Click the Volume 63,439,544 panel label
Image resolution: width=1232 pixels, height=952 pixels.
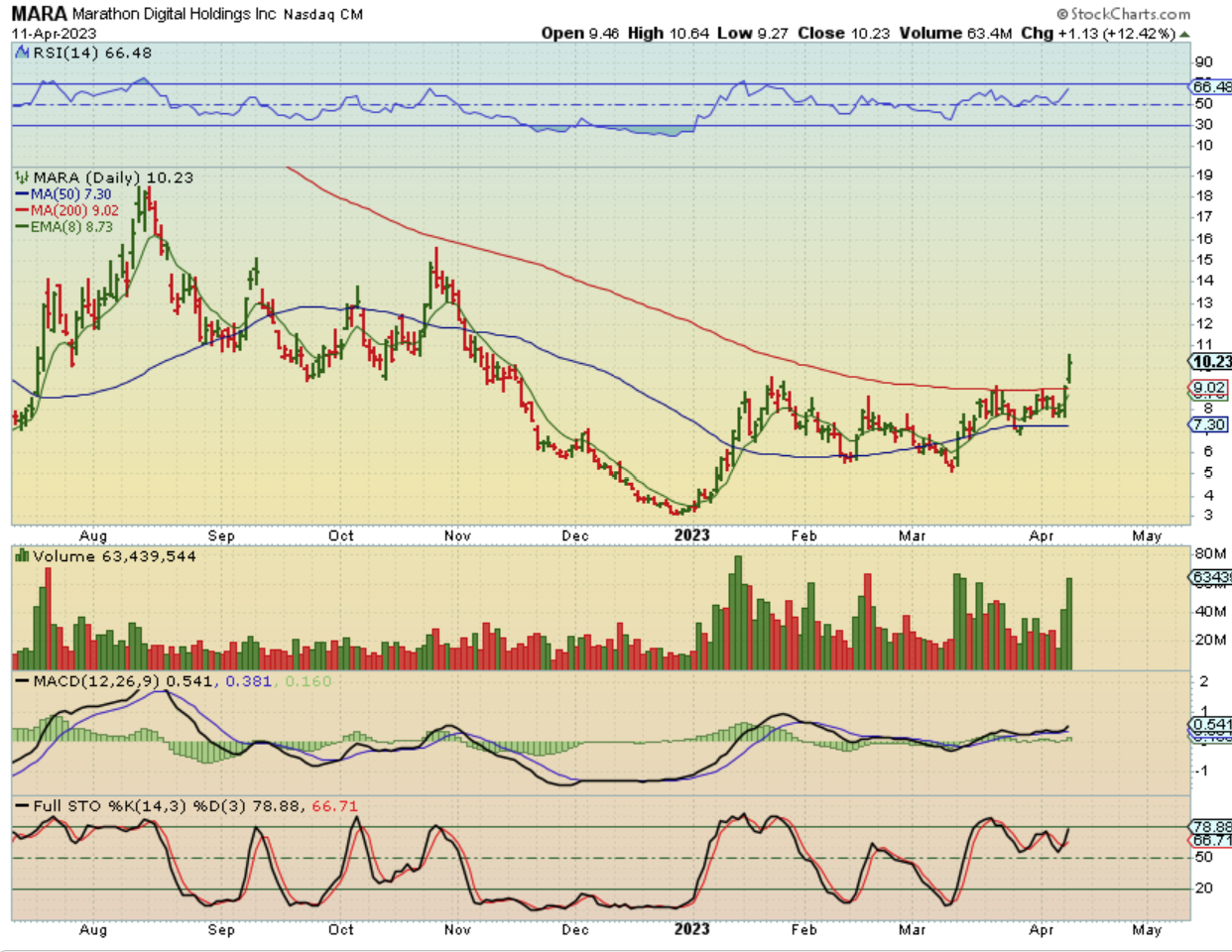114,556
